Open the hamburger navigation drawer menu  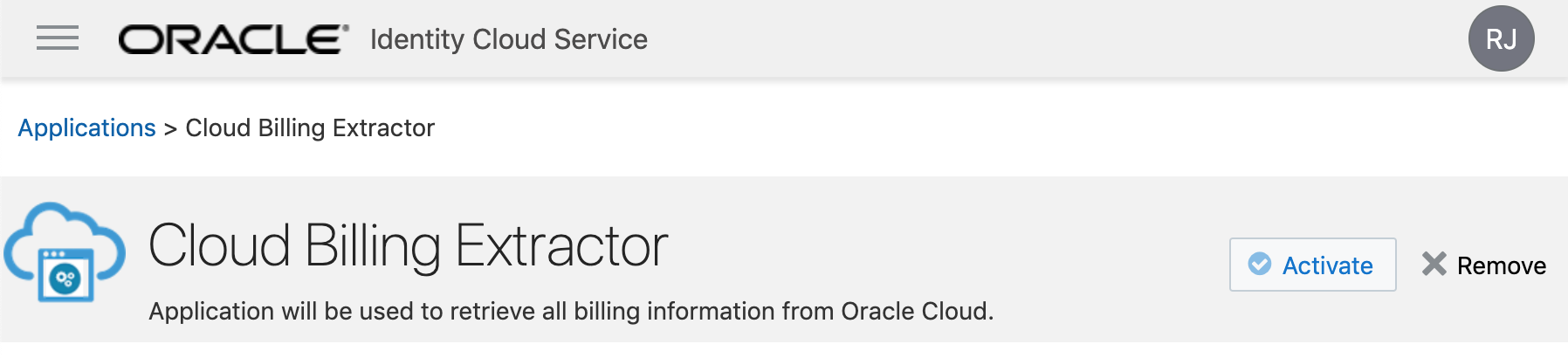point(58,38)
